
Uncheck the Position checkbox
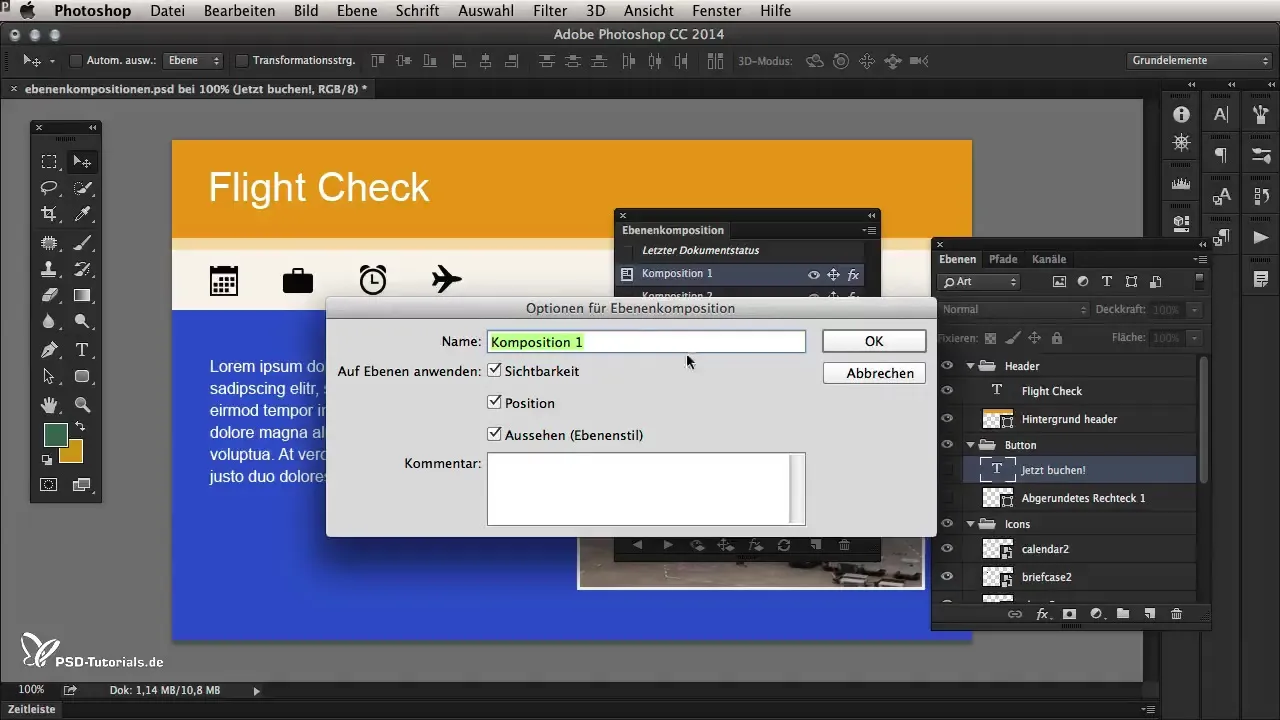(x=494, y=403)
